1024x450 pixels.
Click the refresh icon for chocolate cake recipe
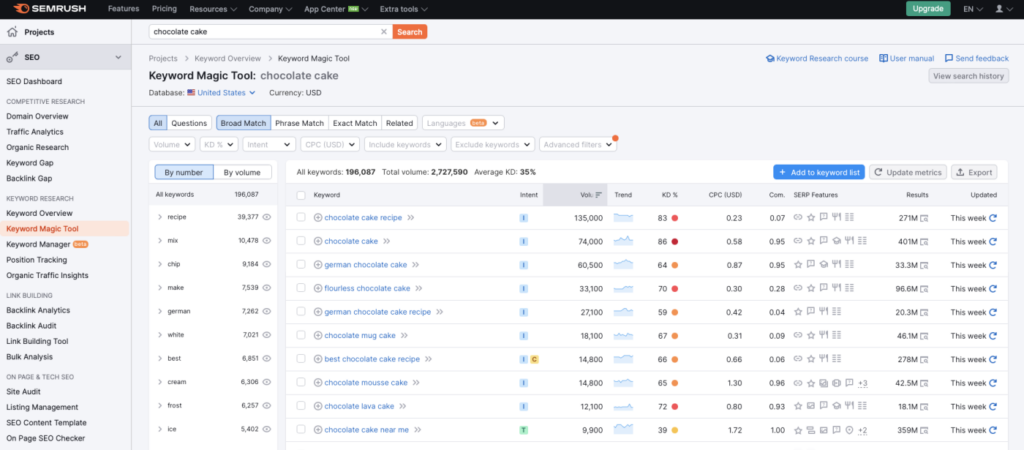point(993,218)
